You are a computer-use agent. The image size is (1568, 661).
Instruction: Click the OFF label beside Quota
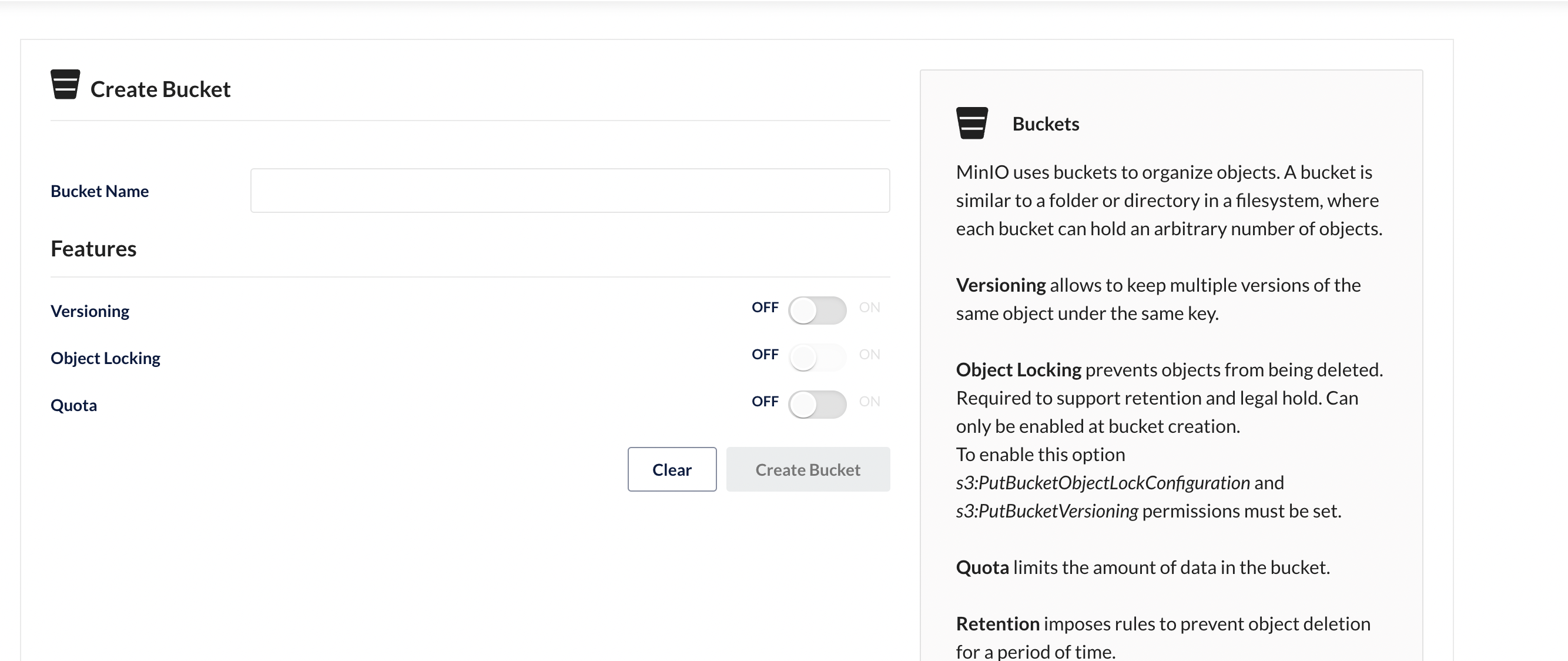click(765, 402)
